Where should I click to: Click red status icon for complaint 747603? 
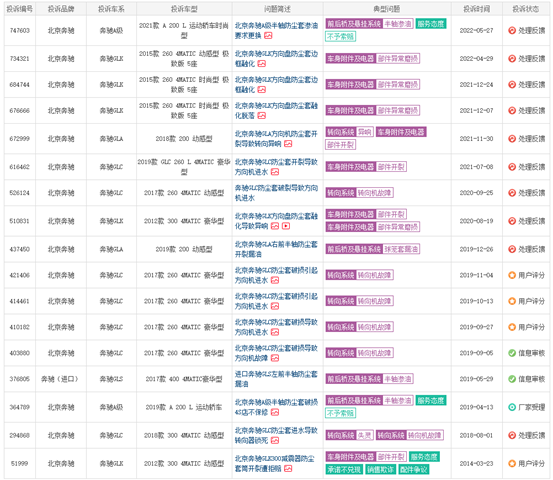pos(512,31)
